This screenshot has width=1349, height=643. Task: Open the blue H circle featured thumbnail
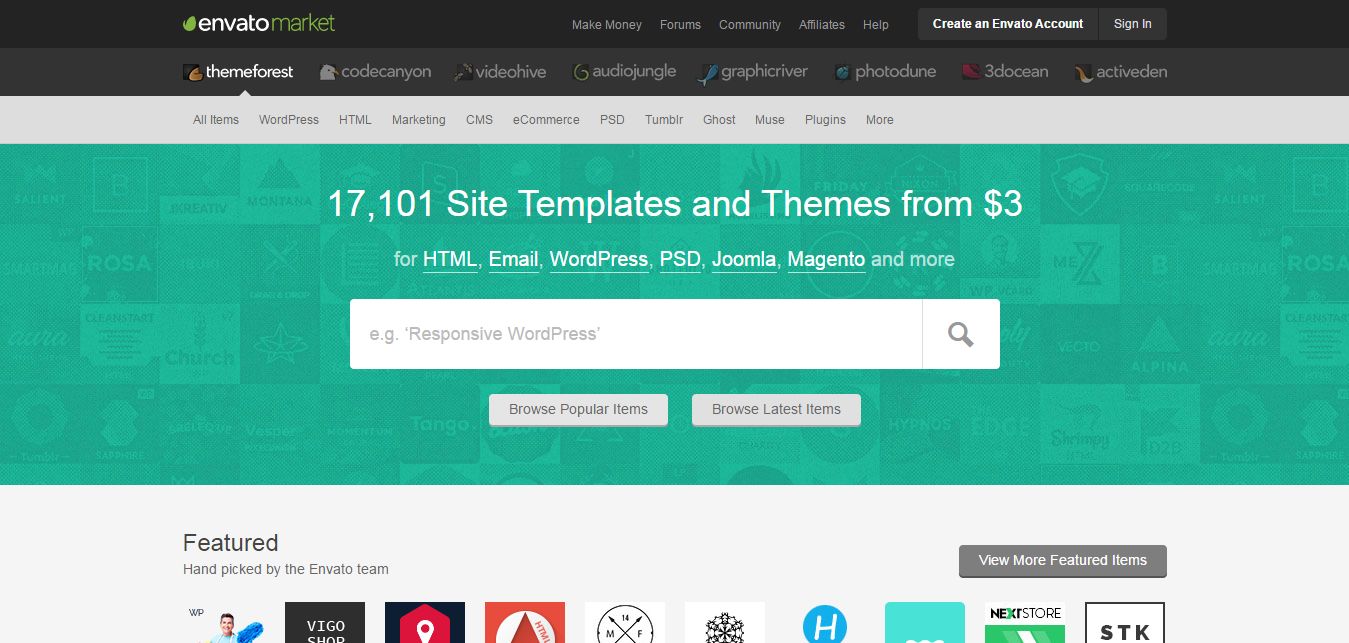pyautogui.click(x=825, y=622)
